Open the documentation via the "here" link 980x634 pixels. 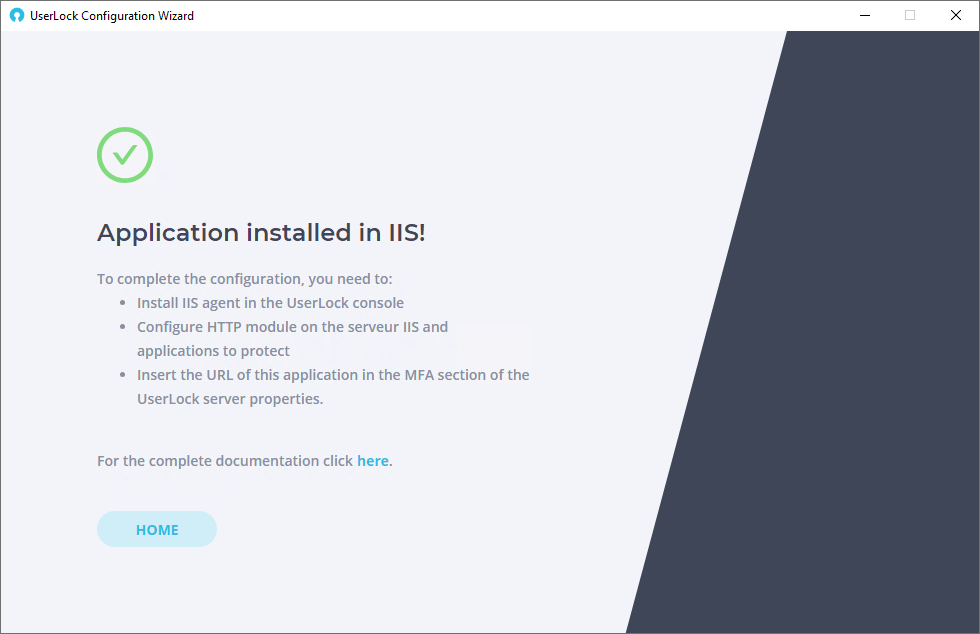(373, 461)
